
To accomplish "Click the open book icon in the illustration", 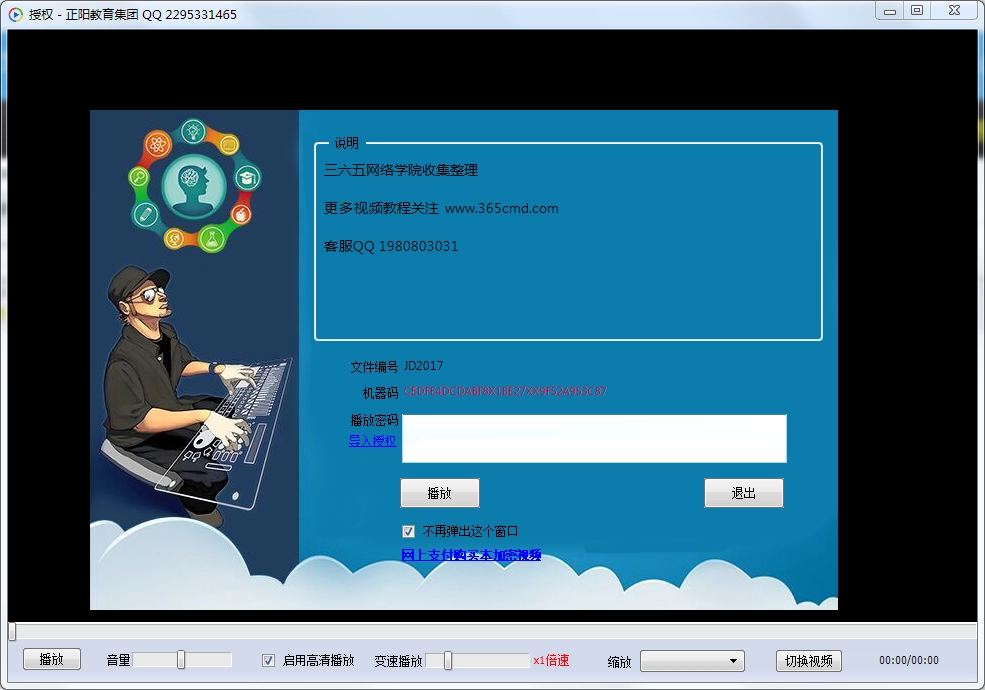I will [x=229, y=145].
